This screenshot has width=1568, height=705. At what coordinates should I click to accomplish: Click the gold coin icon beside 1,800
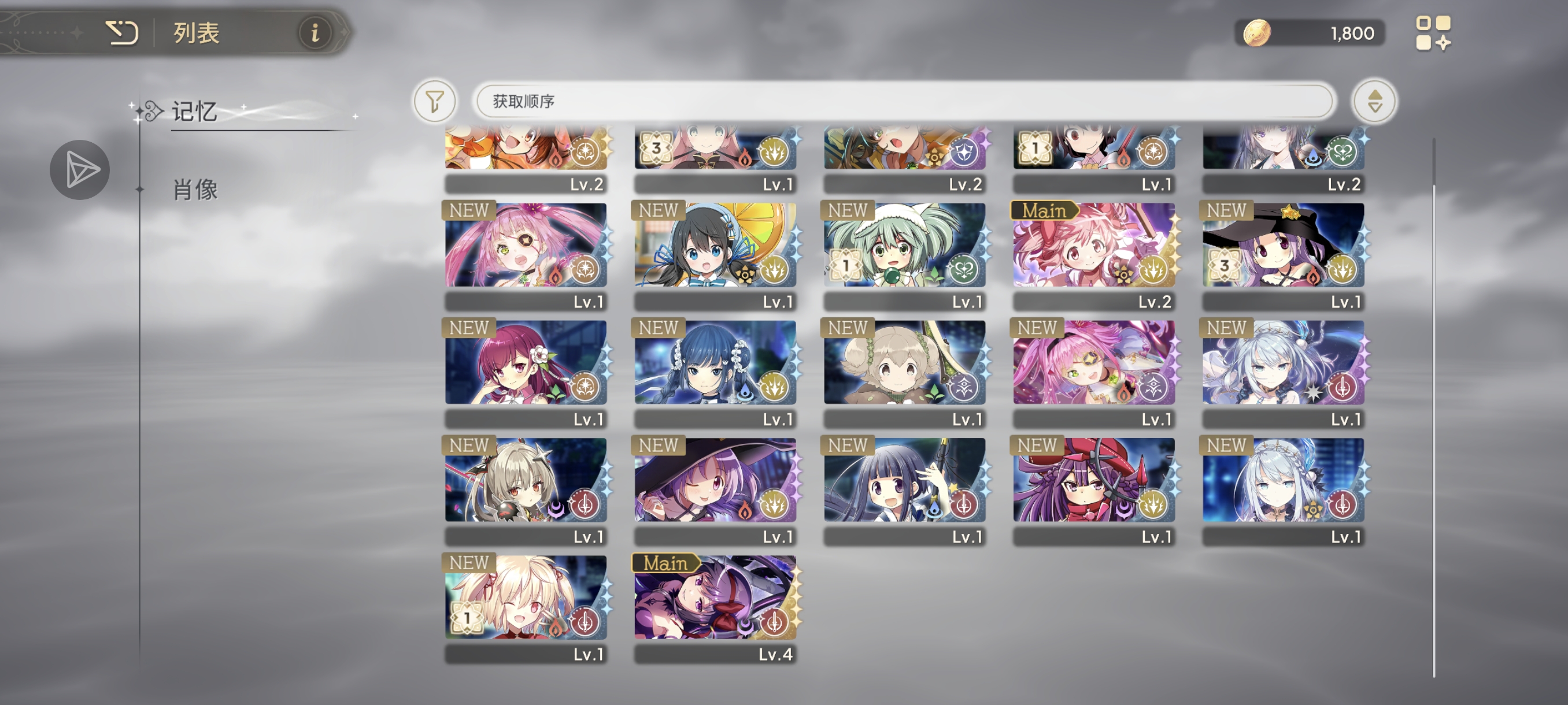pyautogui.click(x=1256, y=33)
